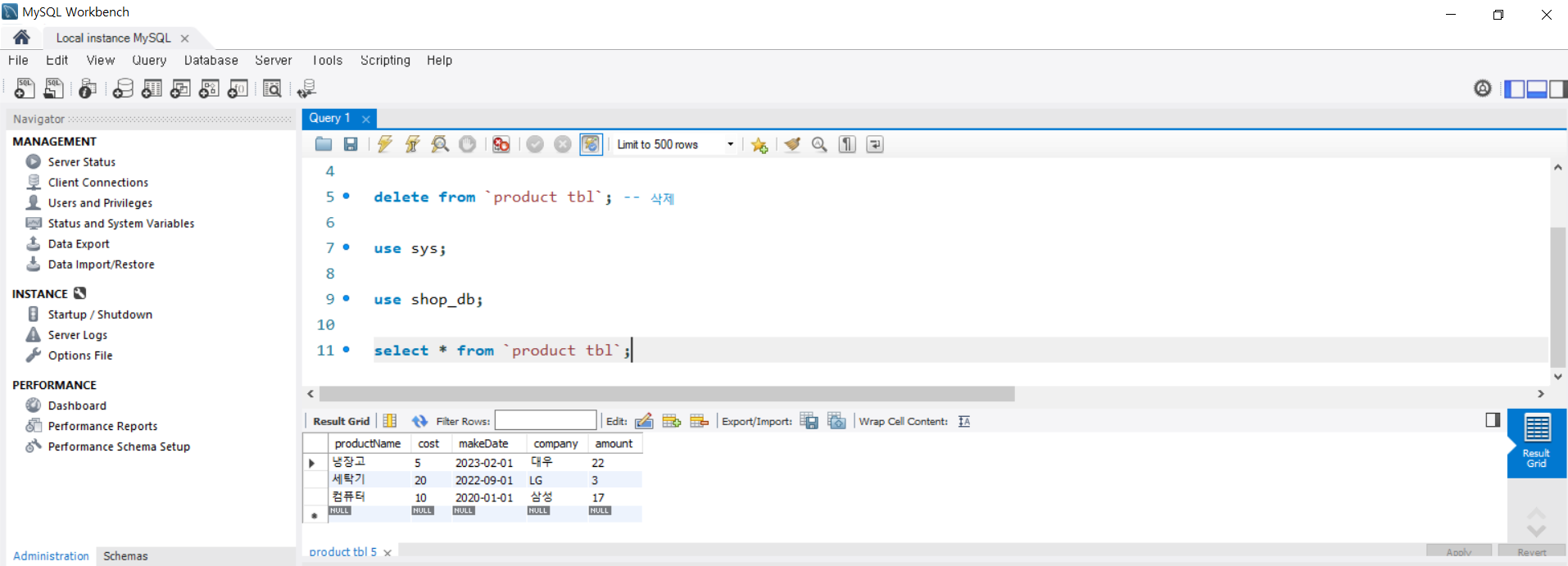1568x566 pixels.
Task: Commit the current transaction
Action: 535,144
